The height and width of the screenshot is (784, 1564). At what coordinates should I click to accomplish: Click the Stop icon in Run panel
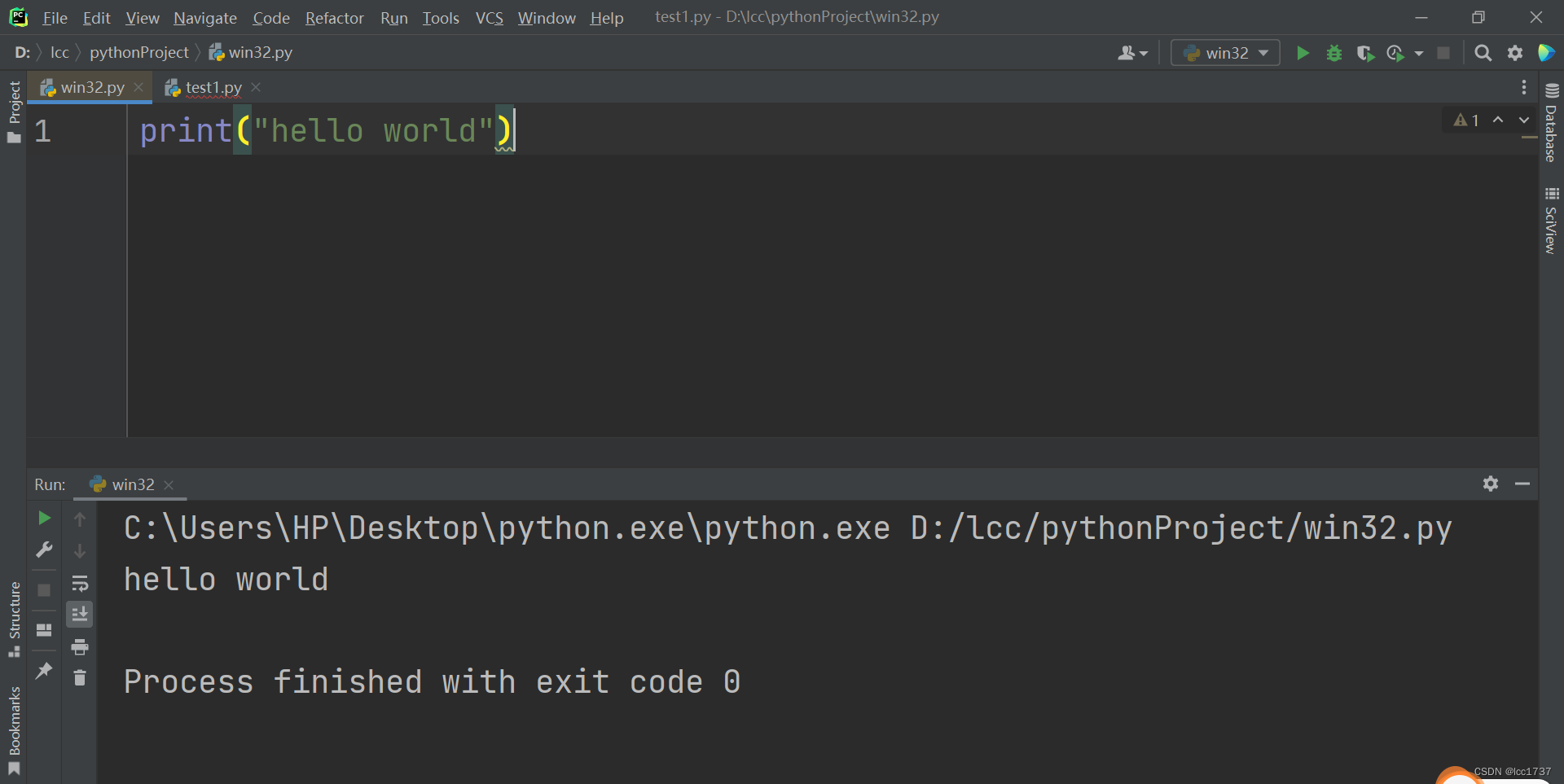(44, 590)
